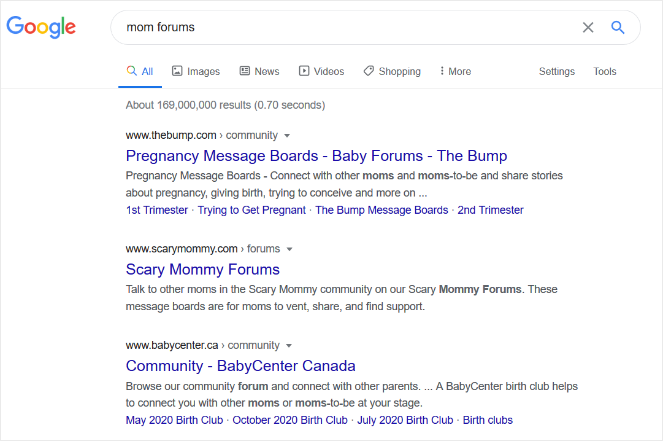Expand dropdown arrow beside scarymommy.com URL
Screen dimensions: 663x441
(289, 249)
